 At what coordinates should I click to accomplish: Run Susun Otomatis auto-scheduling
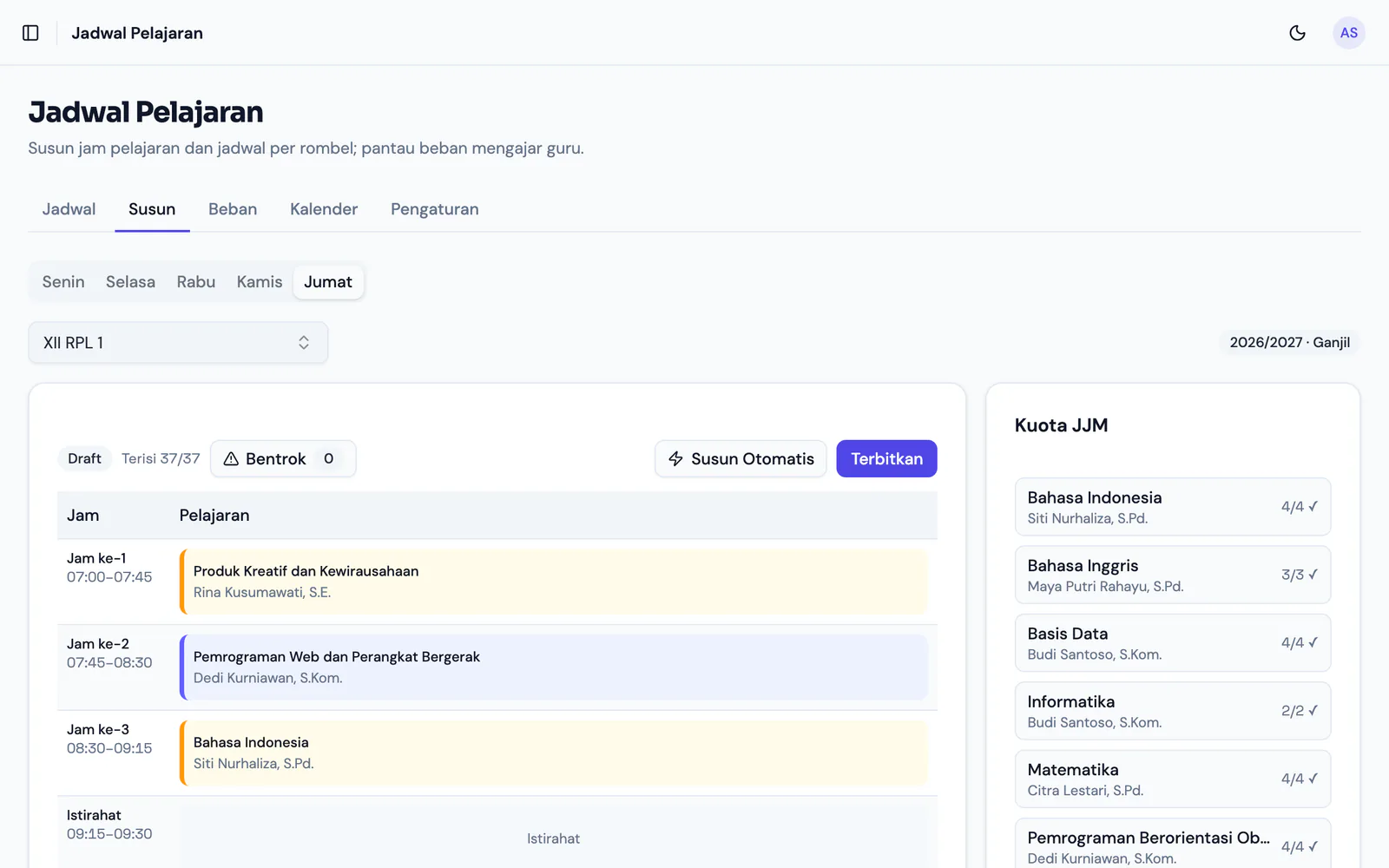741,458
